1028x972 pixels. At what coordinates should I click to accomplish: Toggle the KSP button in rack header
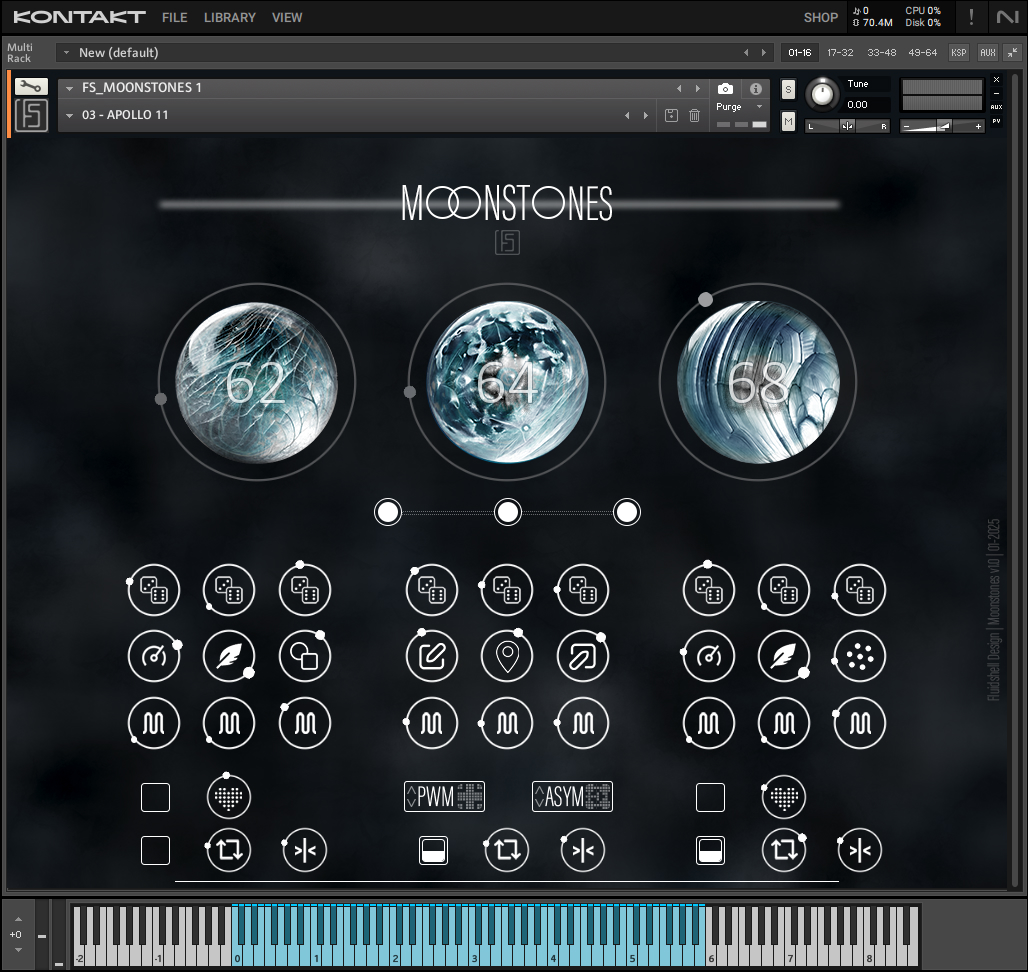[x=959, y=52]
